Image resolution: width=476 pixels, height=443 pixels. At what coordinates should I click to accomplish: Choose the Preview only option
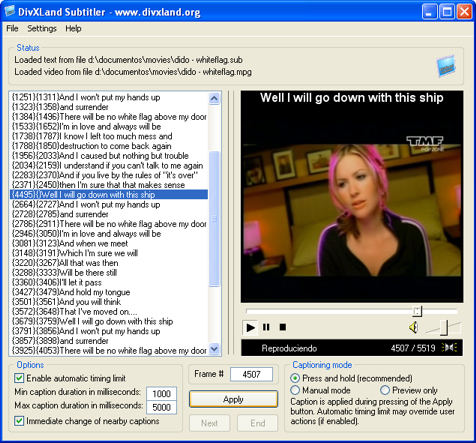[x=385, y=390]
